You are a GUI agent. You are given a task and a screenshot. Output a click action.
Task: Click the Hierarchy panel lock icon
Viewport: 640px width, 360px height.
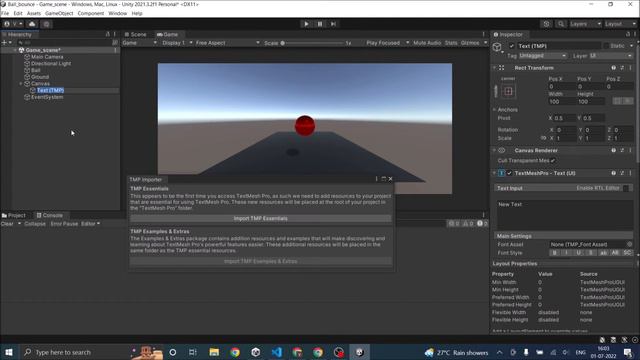pos(108,34)
